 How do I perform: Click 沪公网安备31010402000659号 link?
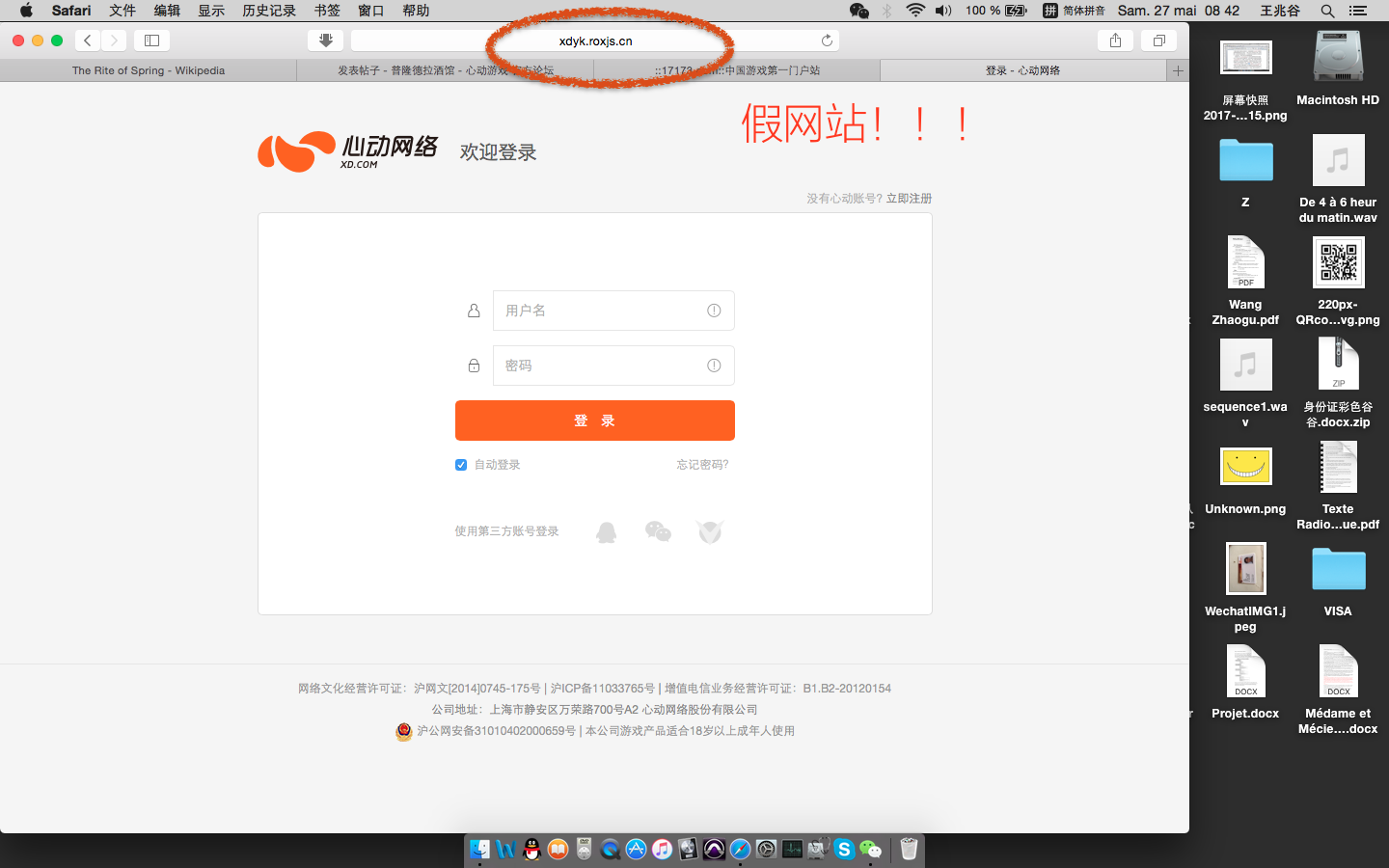[x=496, y=731]
